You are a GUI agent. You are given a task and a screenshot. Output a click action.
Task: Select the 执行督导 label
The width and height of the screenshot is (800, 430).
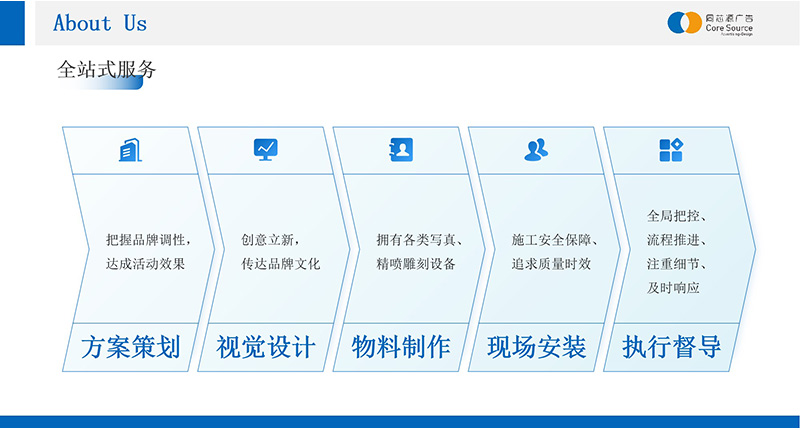click(671, 347)
